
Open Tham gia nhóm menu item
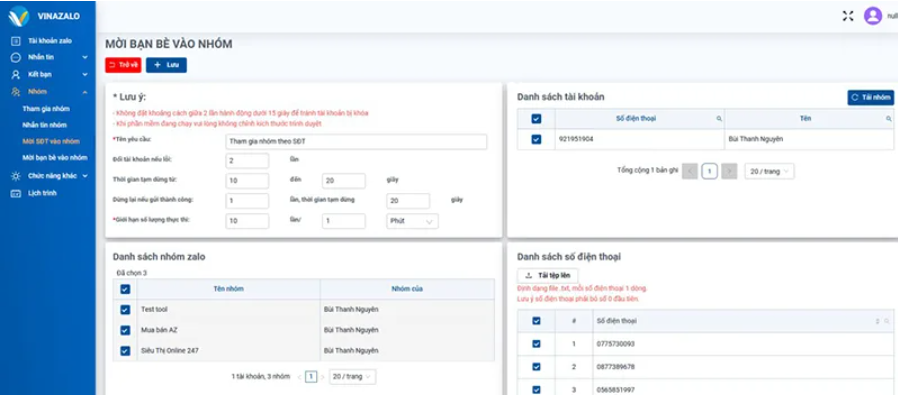click(46, 109)
